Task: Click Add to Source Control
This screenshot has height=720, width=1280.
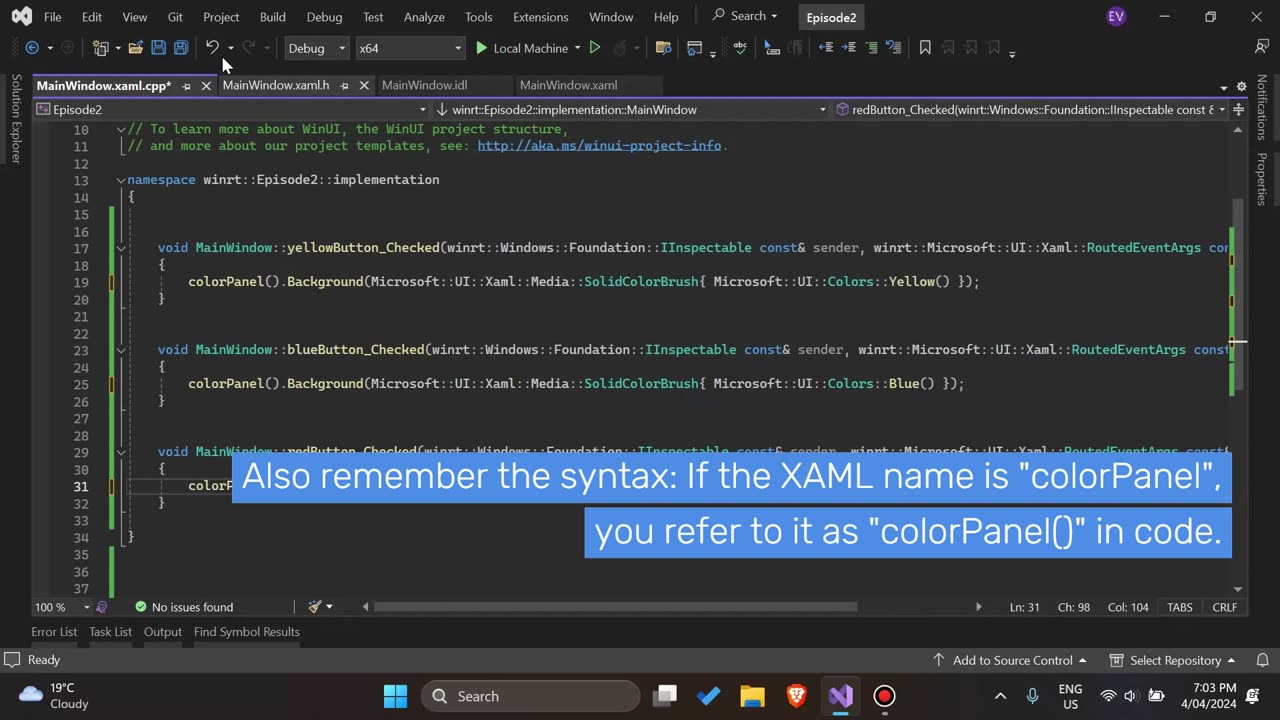Action: [1010, 660]
